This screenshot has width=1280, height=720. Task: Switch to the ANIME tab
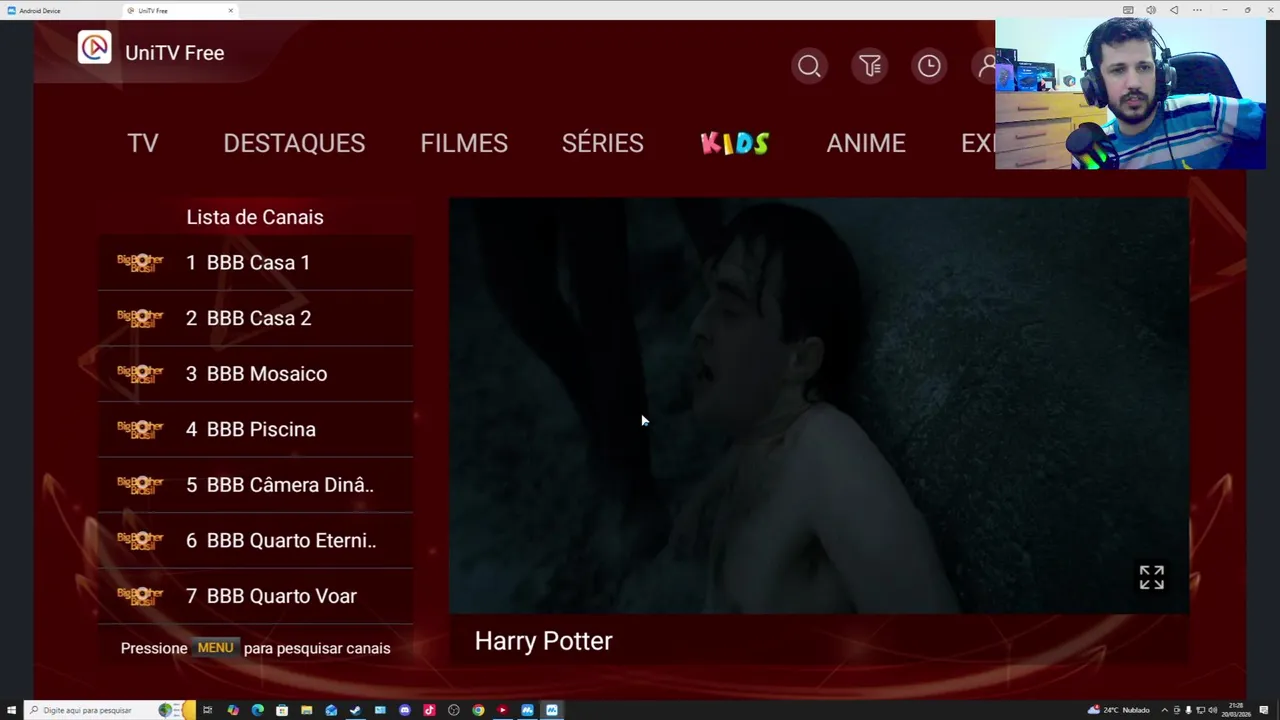pyautogui.click(x=866, y=143)
